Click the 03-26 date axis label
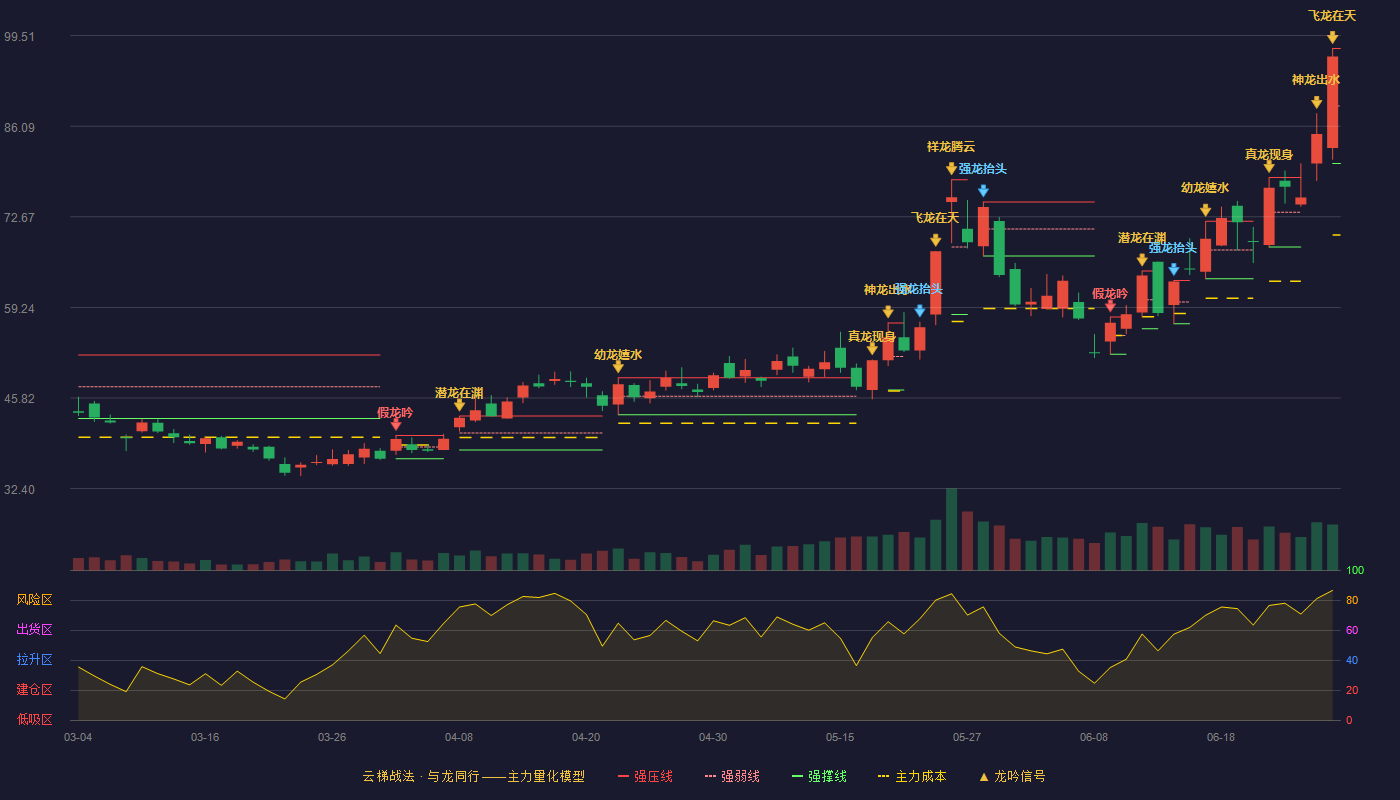Viewport: 1400px width, 800px height. [332, 737]
